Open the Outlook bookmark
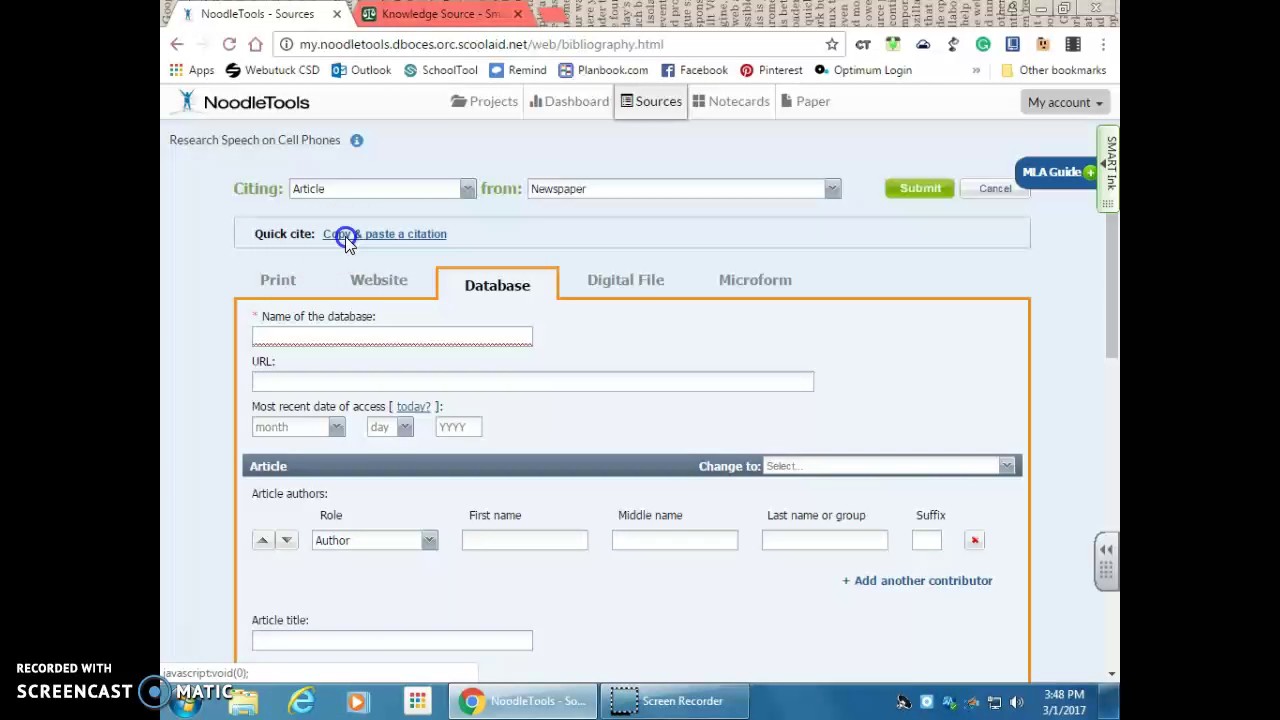 361,70
